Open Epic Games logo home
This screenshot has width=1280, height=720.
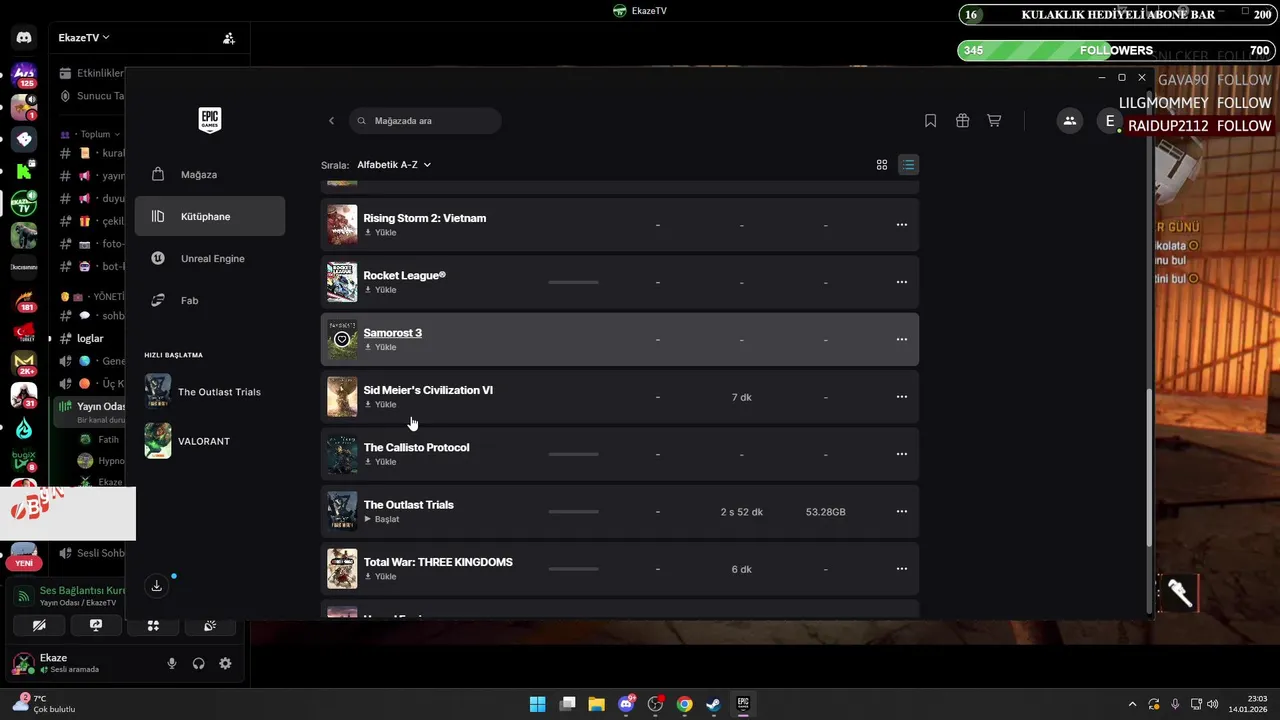(209, 120)
